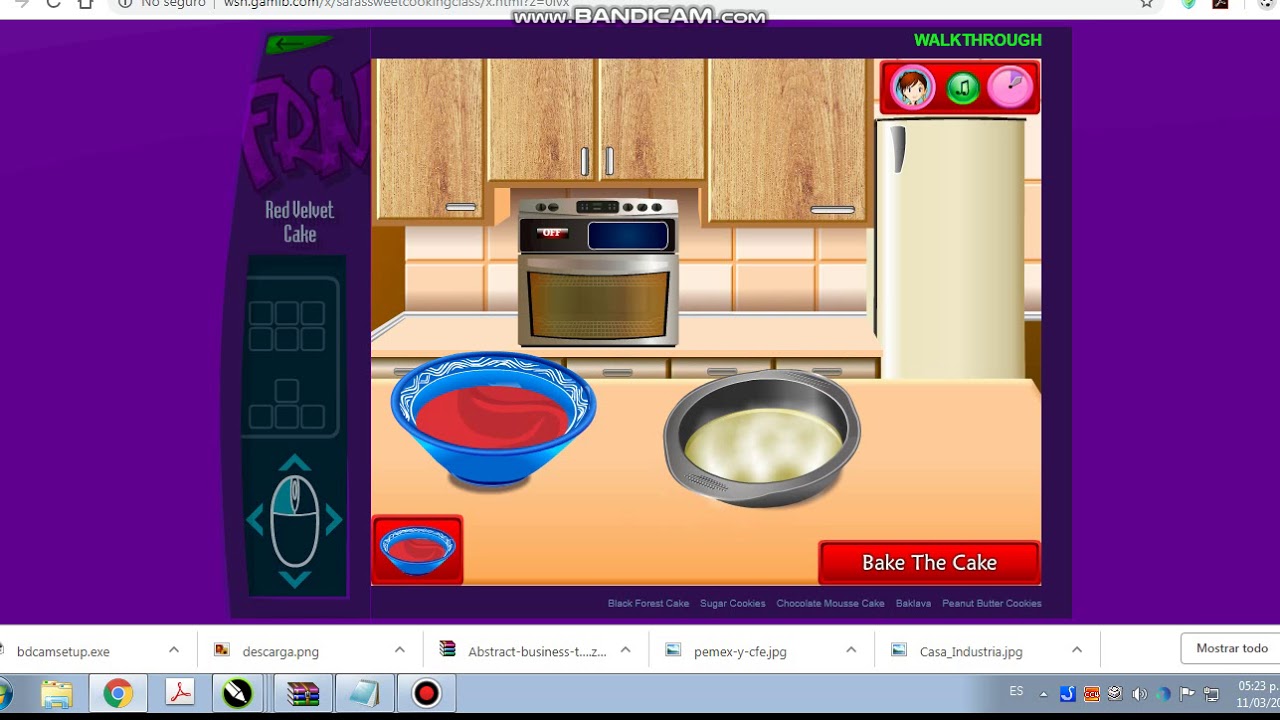
Task: Open File Explorer from the taskbar
Action: 57,693
